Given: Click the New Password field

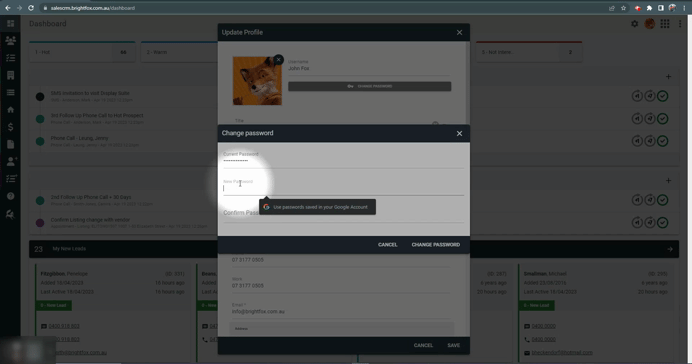Looking at the screenshot, I should pos(343,187).
